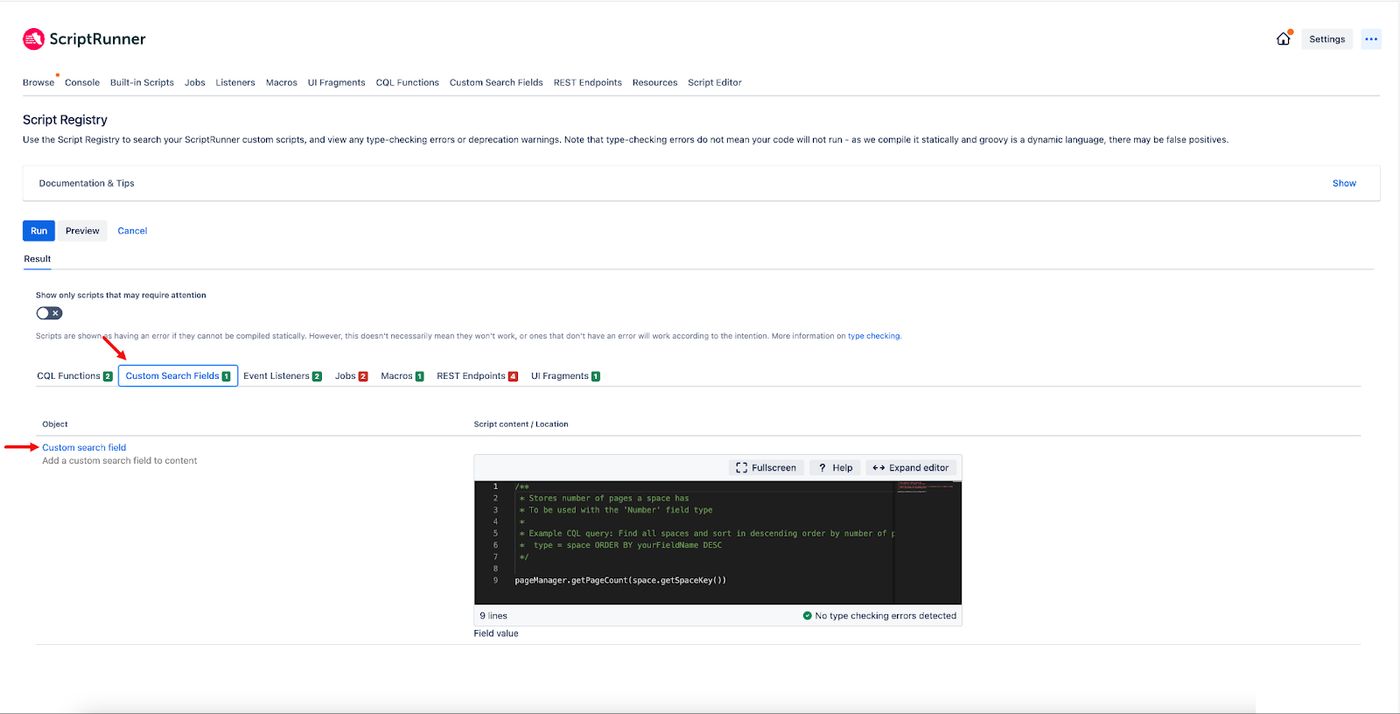The image size is (1400, 714).
Task: Select the Result tab
Action: [37, 258]
